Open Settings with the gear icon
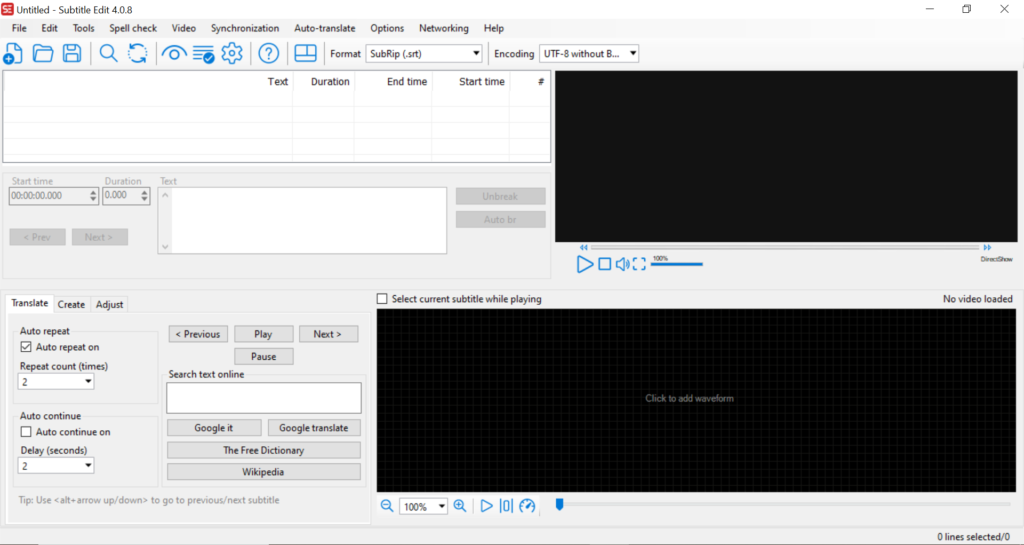The width and height of the screenshot is (1024, 545). click(232, 54)
